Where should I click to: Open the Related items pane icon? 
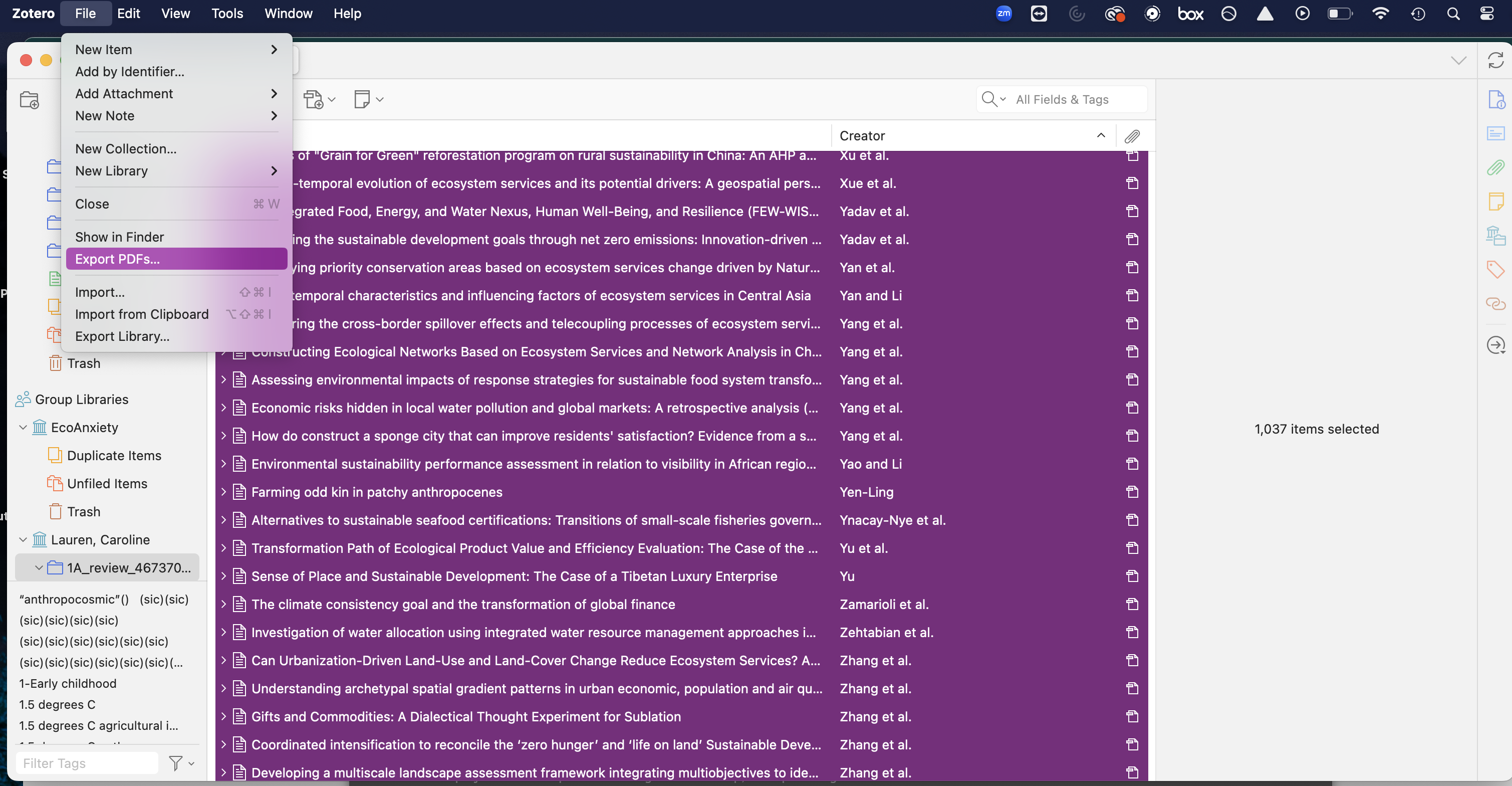click(1495, 303)
